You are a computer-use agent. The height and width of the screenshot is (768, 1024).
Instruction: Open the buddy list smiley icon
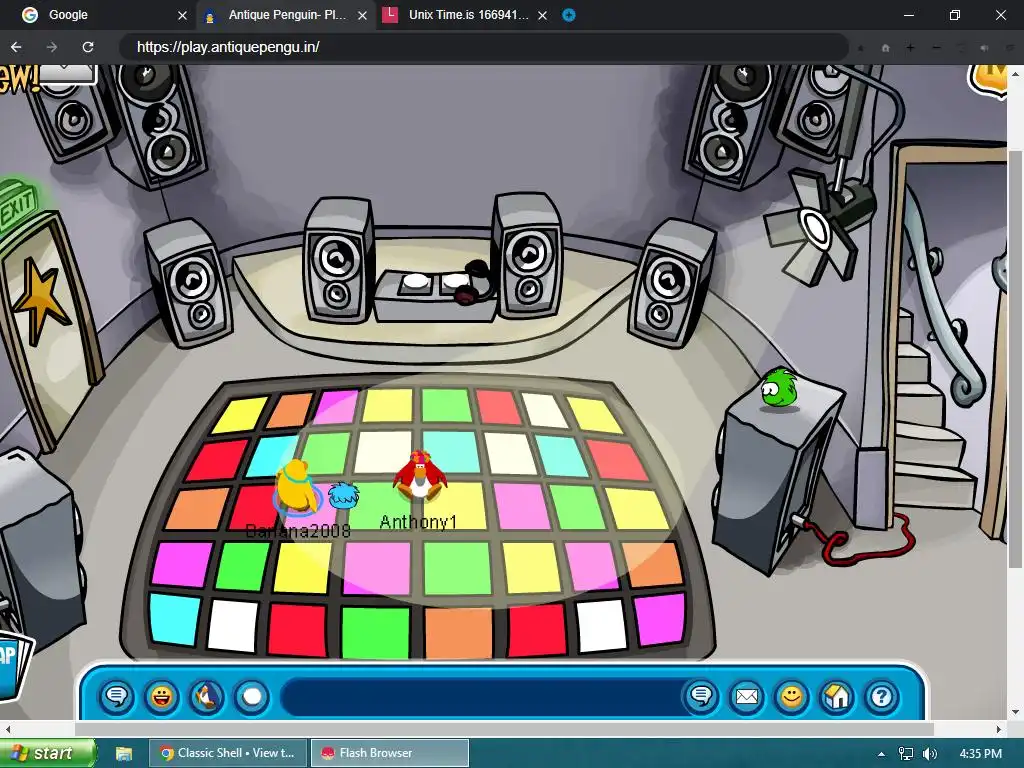pyautogui.click(x=792, y=696)
